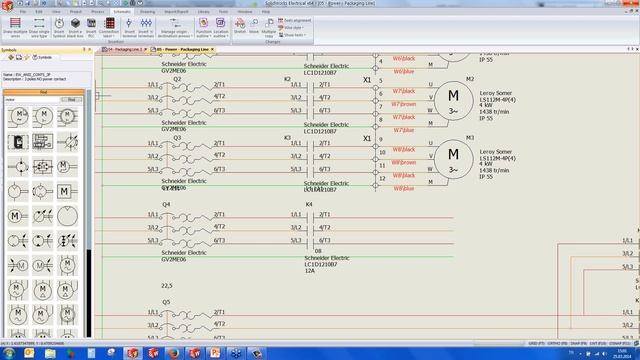
Task: Click the second small icon in Symbols panel toolbar
Action: point(19,58)
